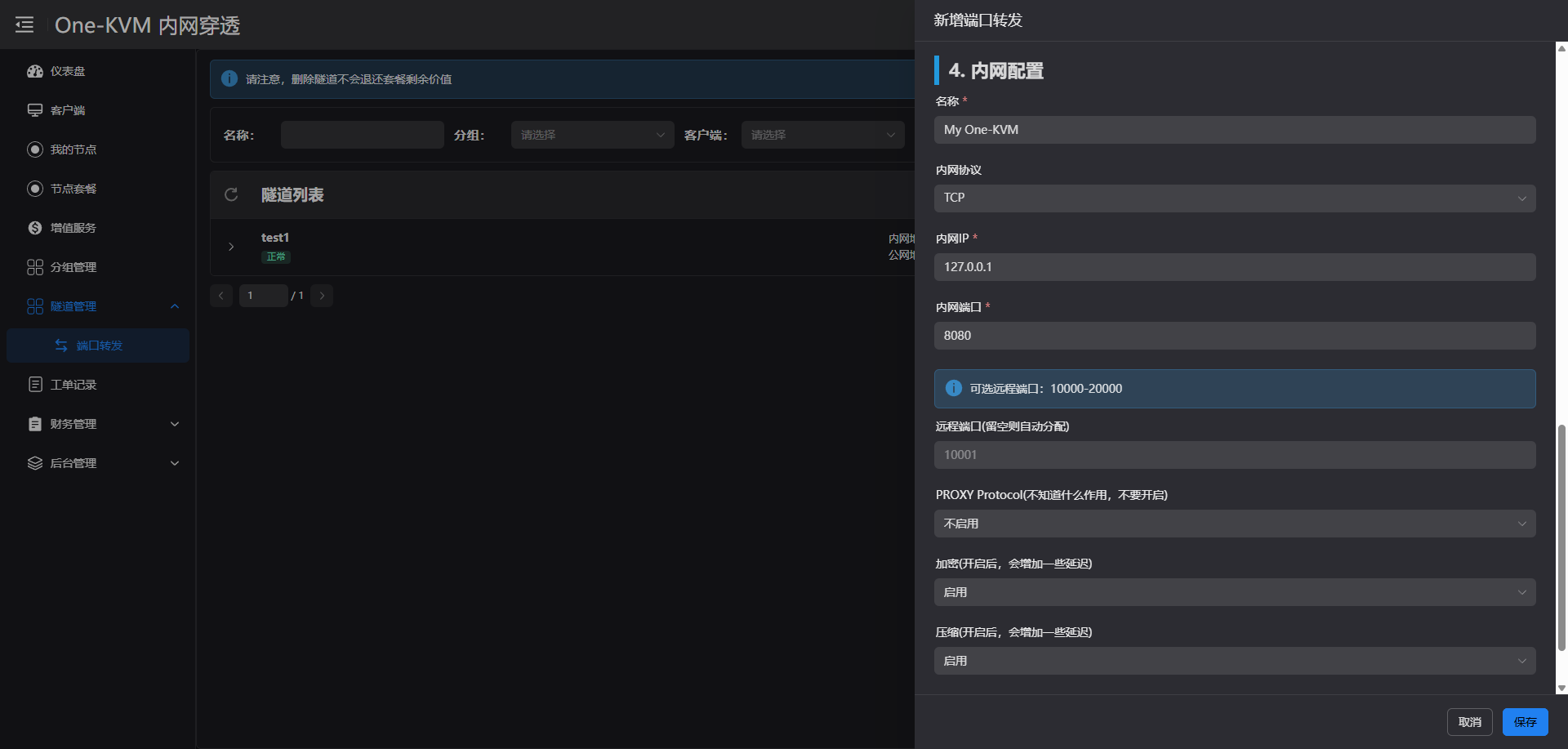Open the 内网协议 TCP dropdown

(x=1234, y=198)
